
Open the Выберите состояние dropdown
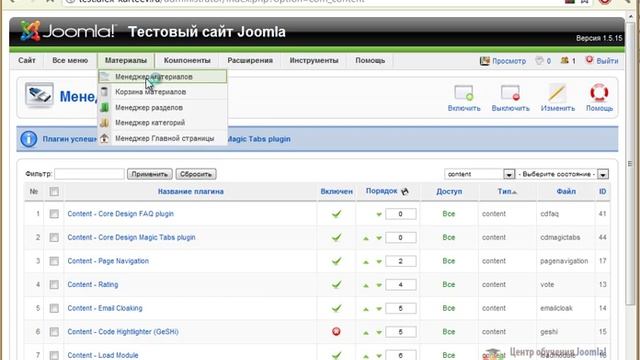coord(562,174)
